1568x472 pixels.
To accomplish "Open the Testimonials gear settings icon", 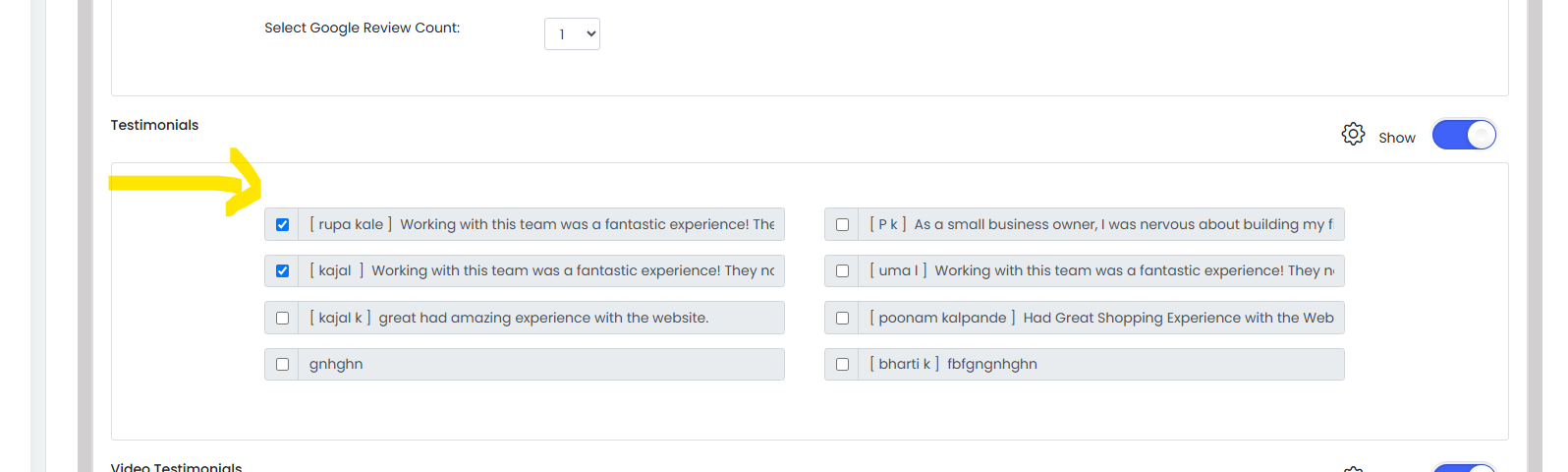I will coord(1353,135).
